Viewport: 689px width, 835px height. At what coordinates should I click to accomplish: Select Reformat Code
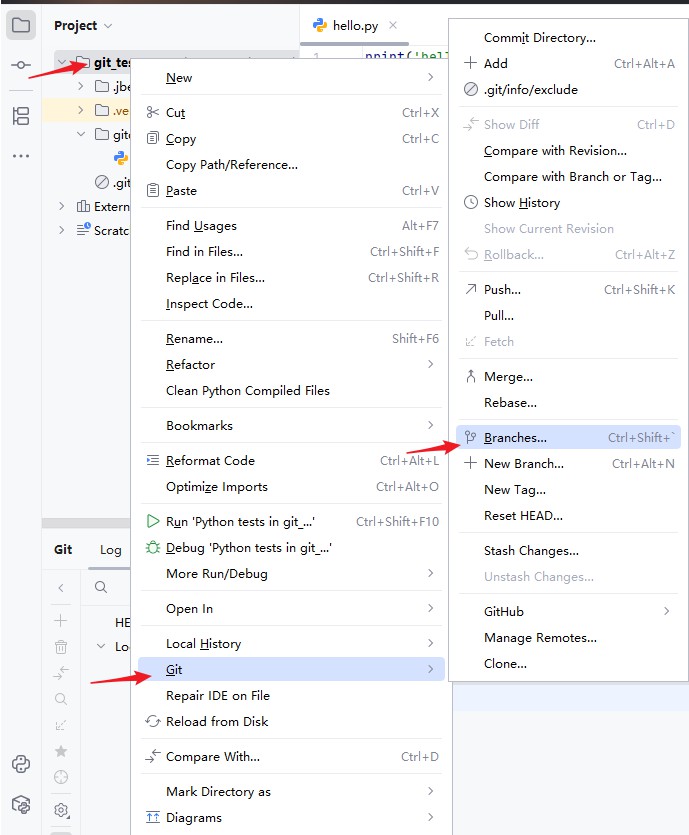click(291, 461)
